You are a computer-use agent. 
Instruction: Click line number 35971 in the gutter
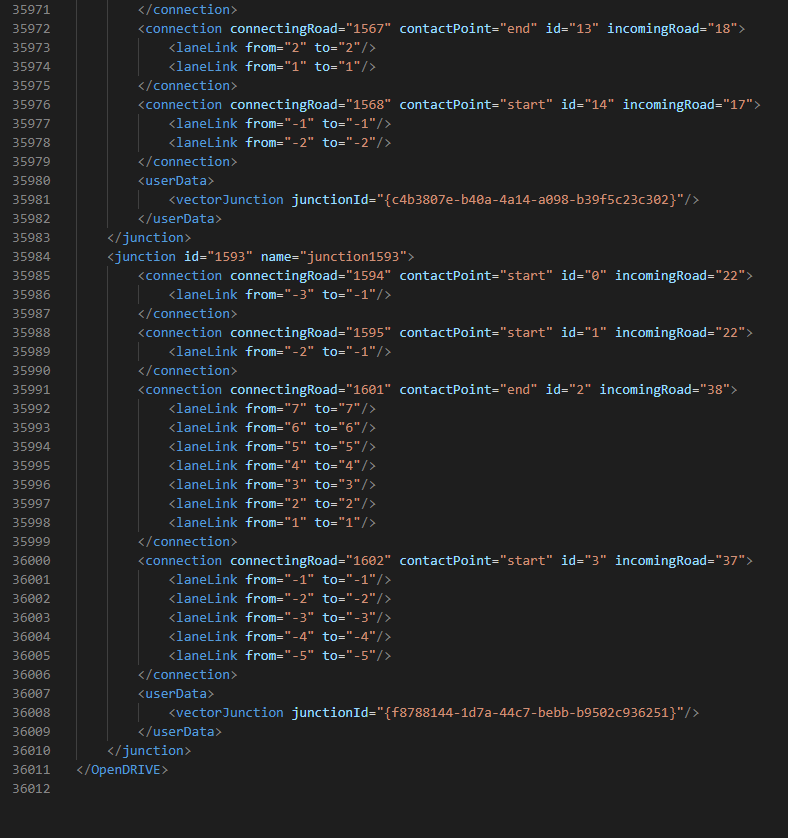pos(32,9)
